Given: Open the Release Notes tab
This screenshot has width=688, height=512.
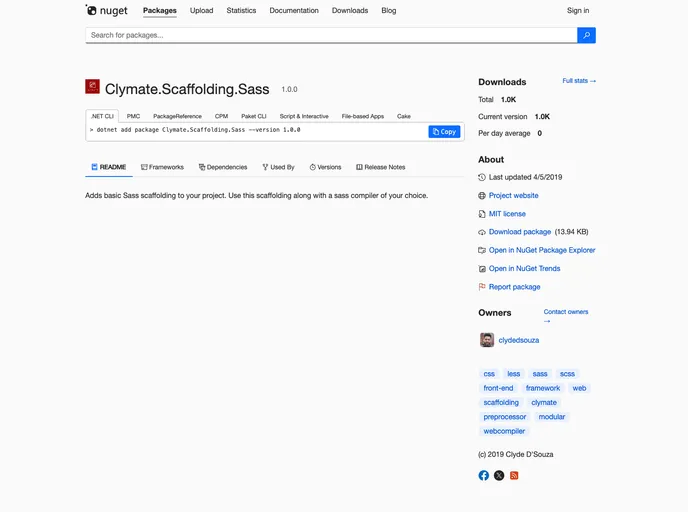Looking at the screenshot, I should click(381, 167).
